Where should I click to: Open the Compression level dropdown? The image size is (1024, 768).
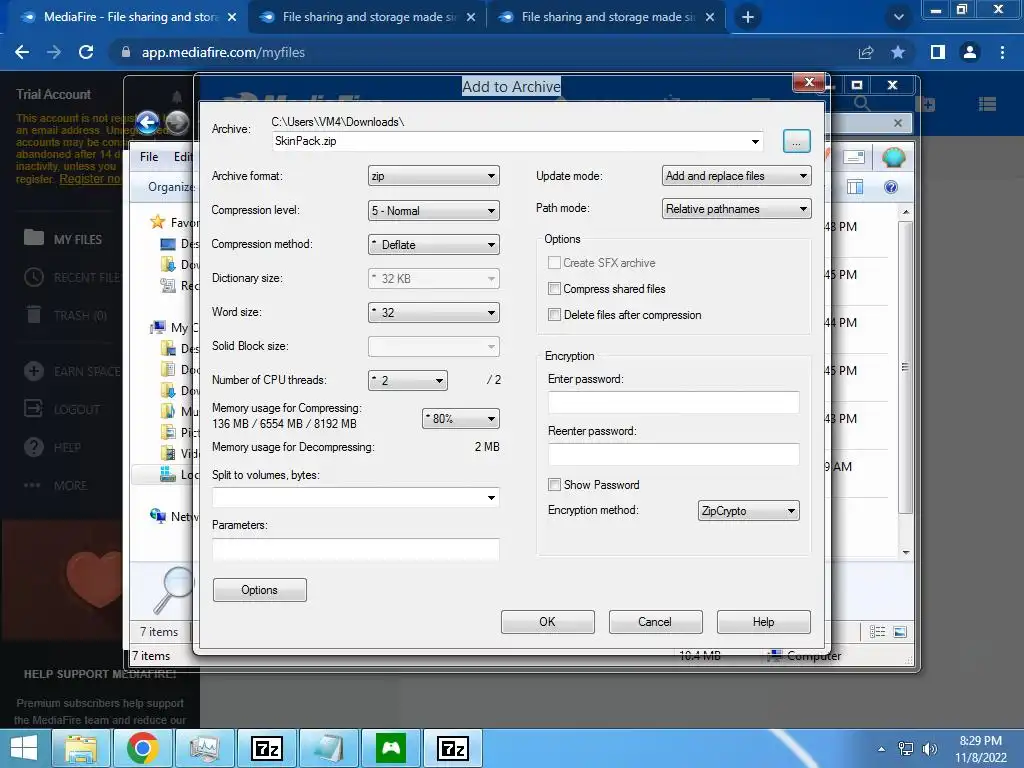(434, 210)
